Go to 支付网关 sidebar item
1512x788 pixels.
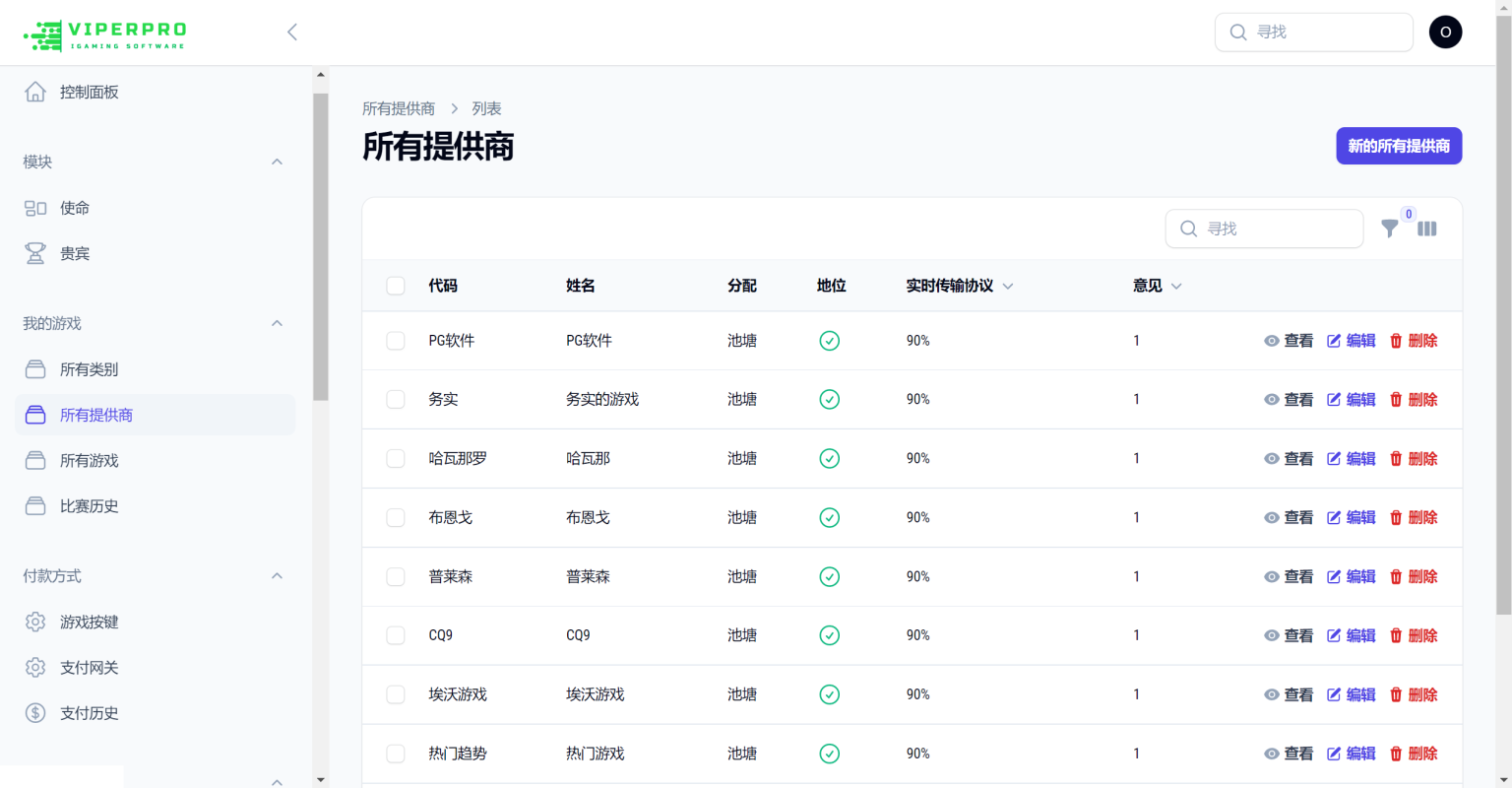pyautogui.click(x=89, y=668)
